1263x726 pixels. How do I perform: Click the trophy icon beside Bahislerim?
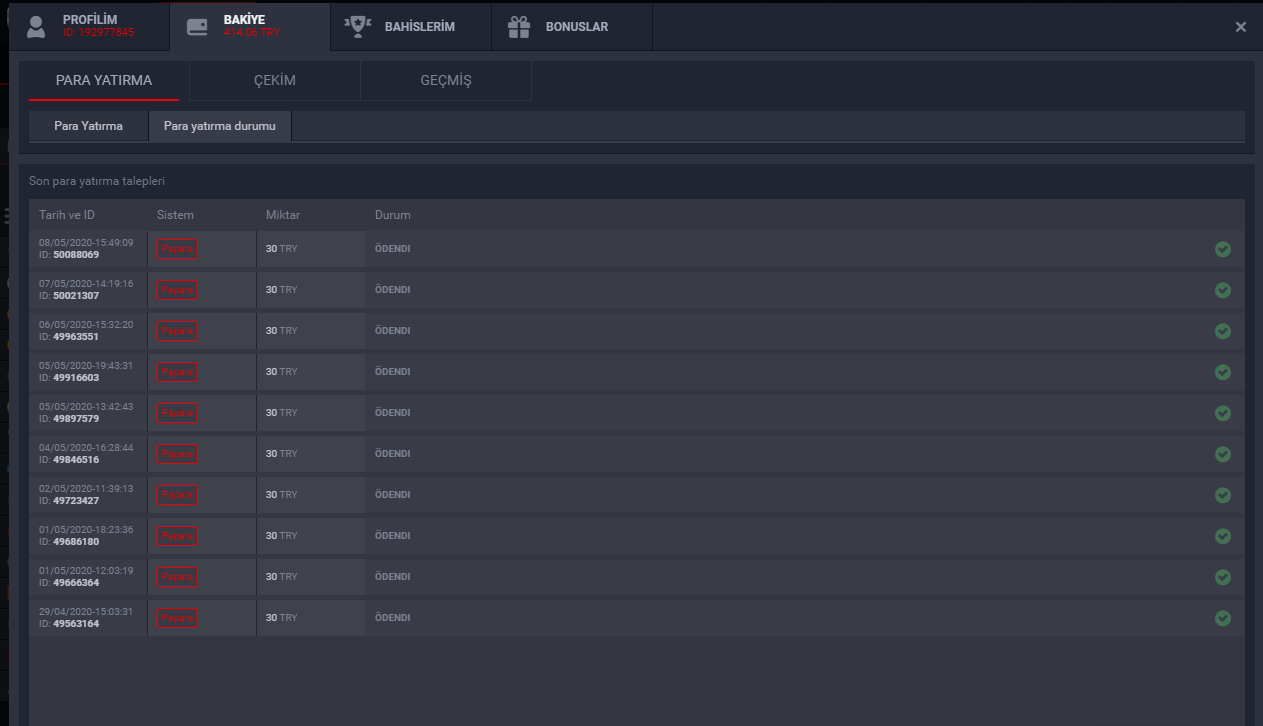coord(357,27)
